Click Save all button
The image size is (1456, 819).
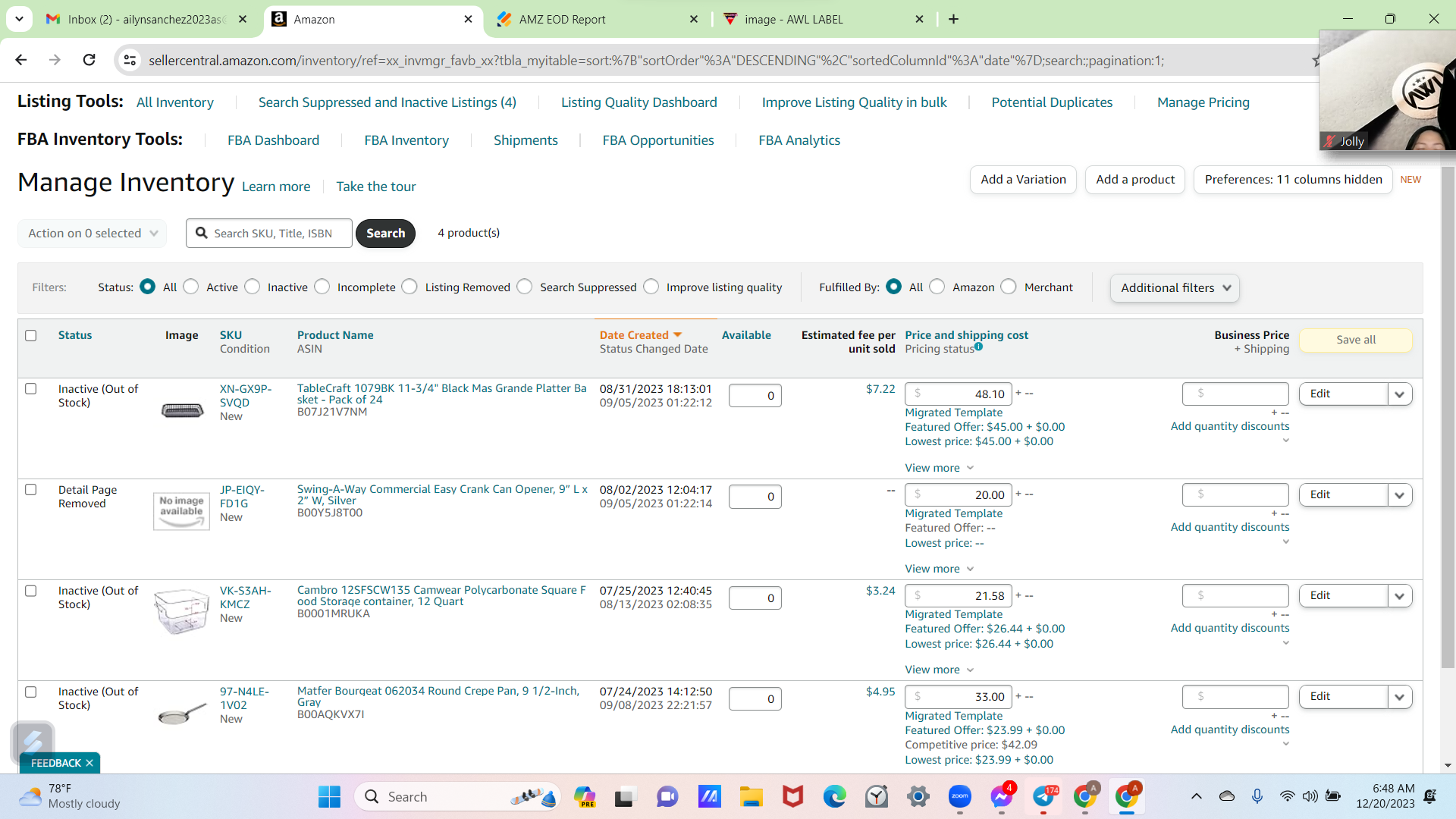coord(1355,340)
